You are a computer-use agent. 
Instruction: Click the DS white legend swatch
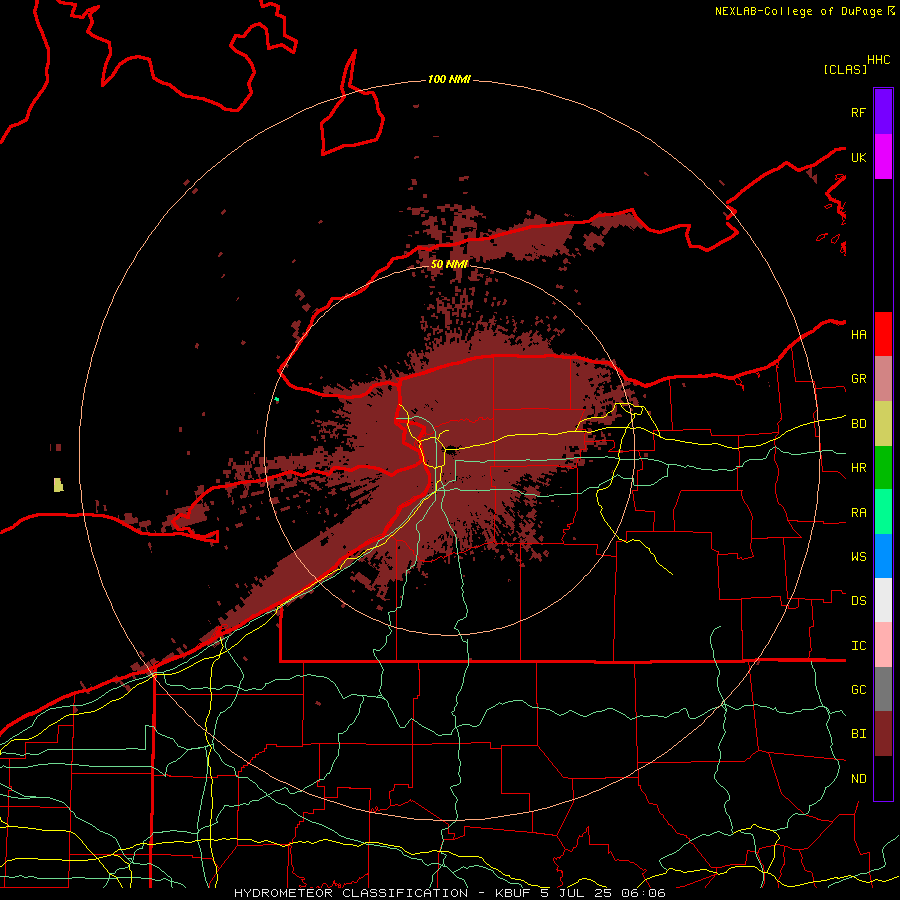click(x=883, y=600)
